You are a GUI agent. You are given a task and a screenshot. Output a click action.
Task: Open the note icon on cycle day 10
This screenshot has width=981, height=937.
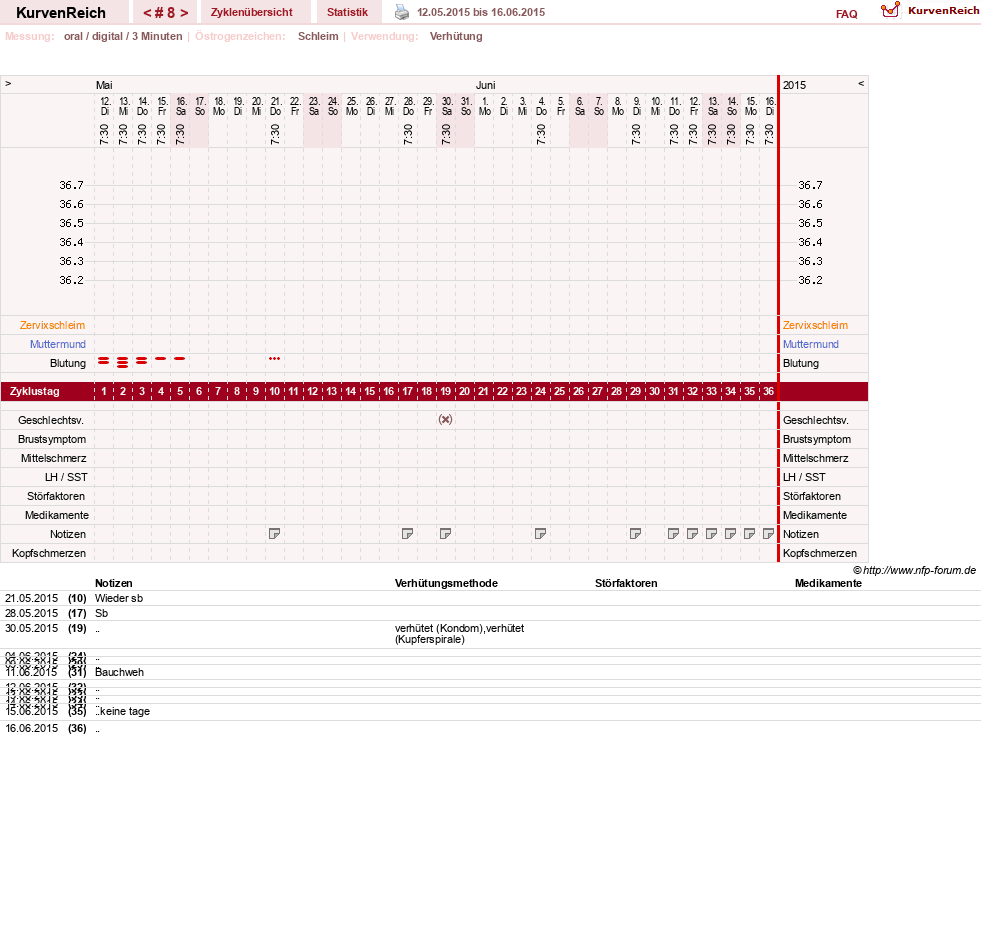click(x=274, y=534)
